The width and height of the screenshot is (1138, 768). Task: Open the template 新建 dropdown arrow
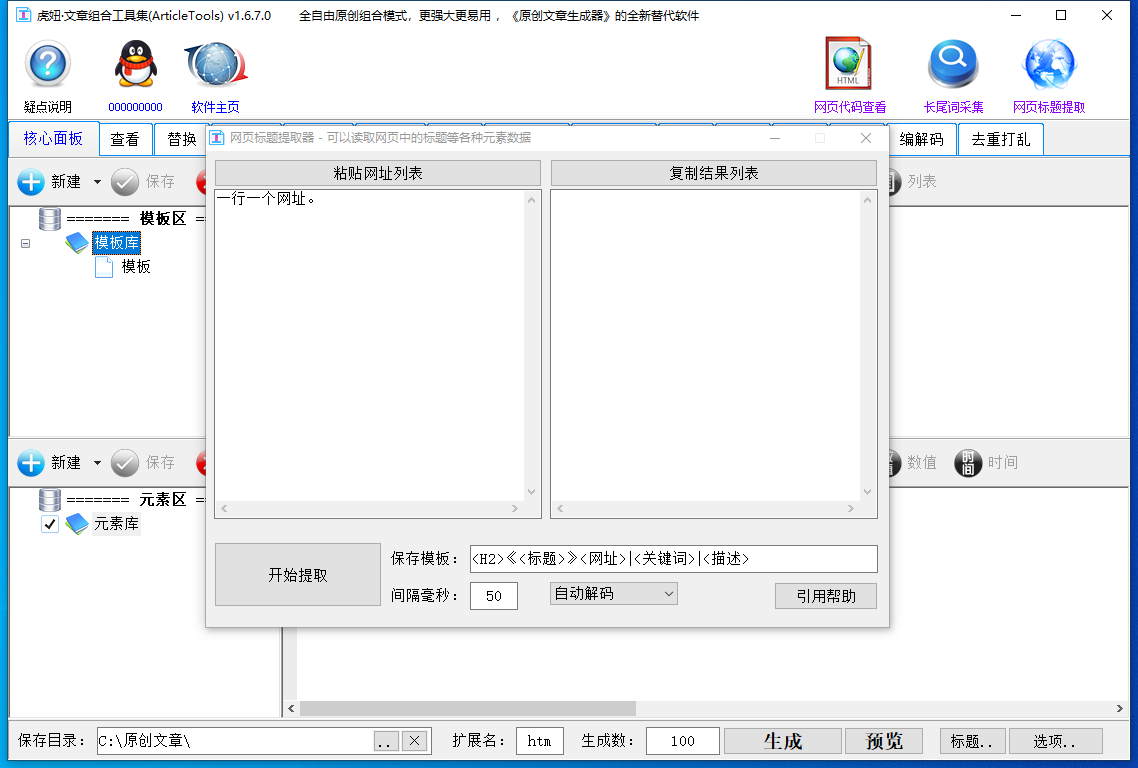coord(97,182)
